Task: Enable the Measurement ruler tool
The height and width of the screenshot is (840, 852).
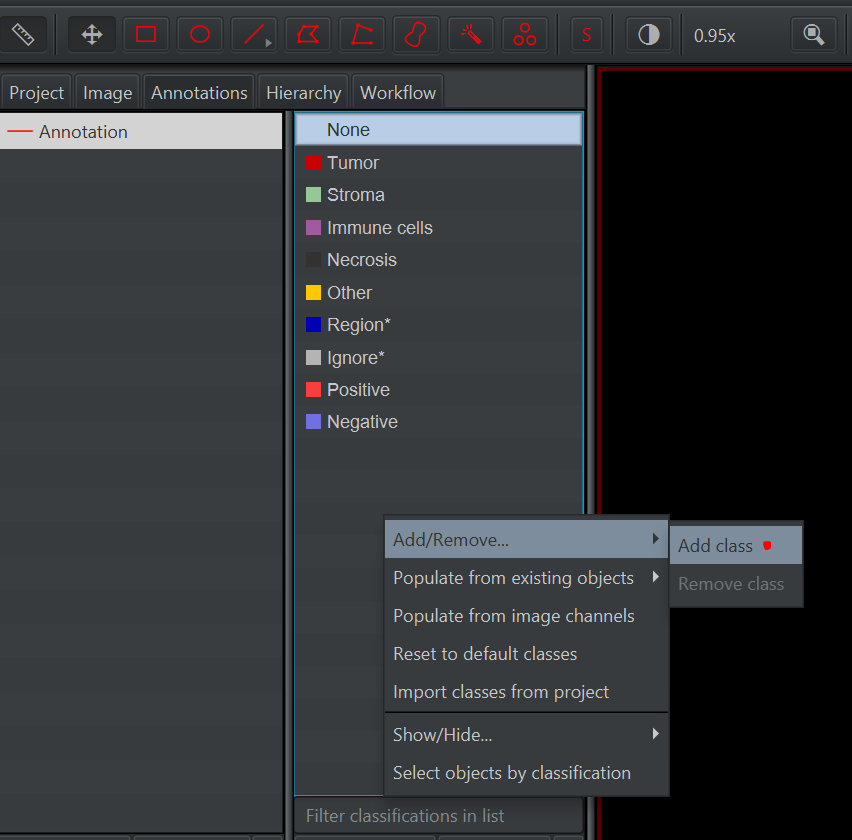Action: point(24,34)
